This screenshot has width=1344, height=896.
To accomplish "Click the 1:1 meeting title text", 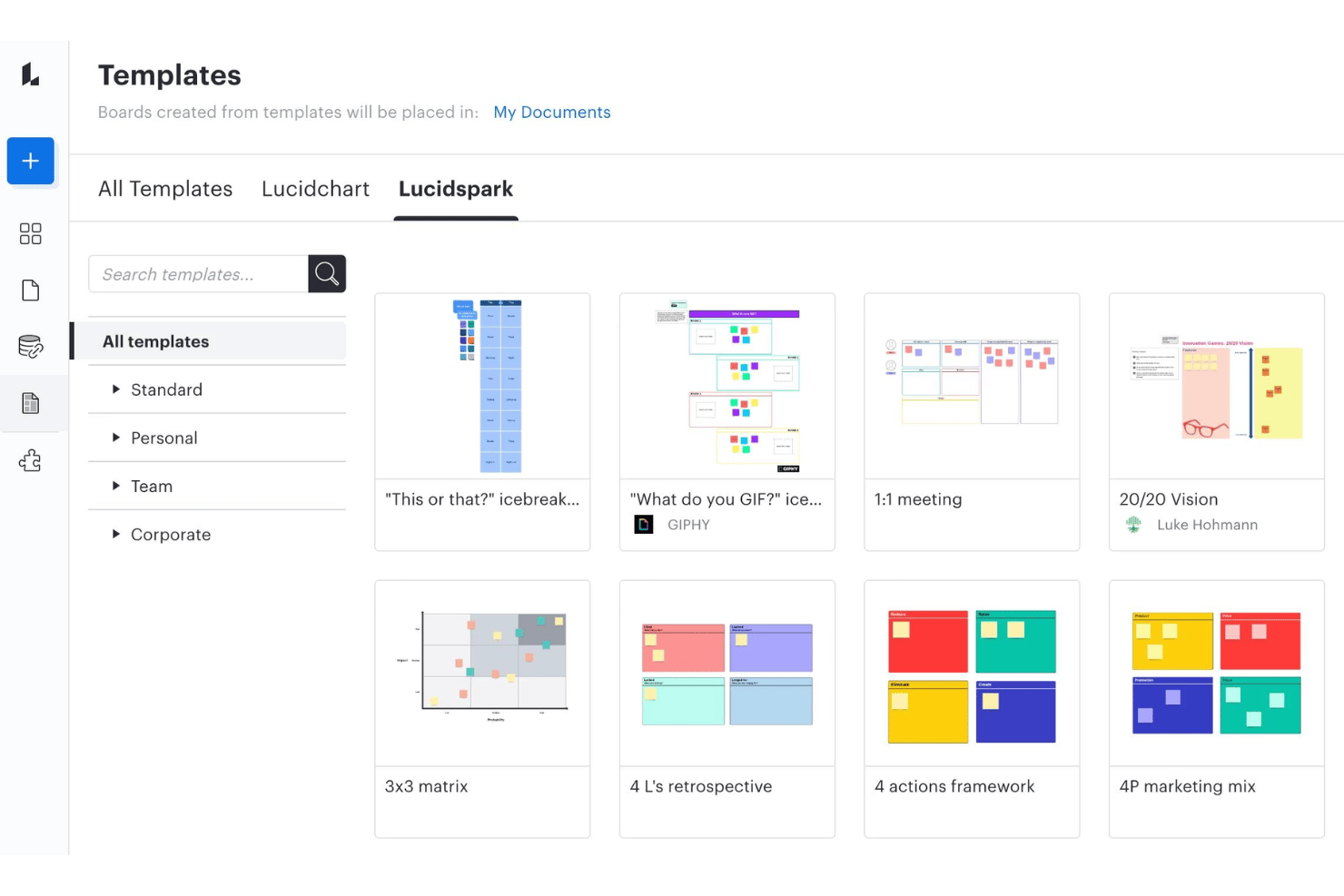I will [918, 499].
